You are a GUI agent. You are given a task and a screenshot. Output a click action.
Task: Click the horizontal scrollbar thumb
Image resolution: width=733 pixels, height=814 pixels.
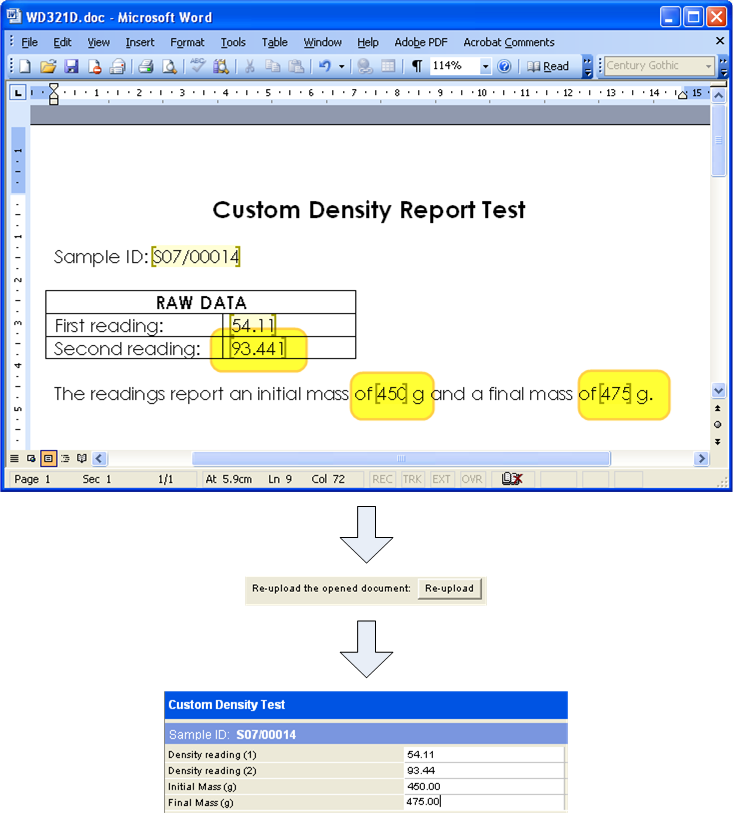(x=400, y=459)
